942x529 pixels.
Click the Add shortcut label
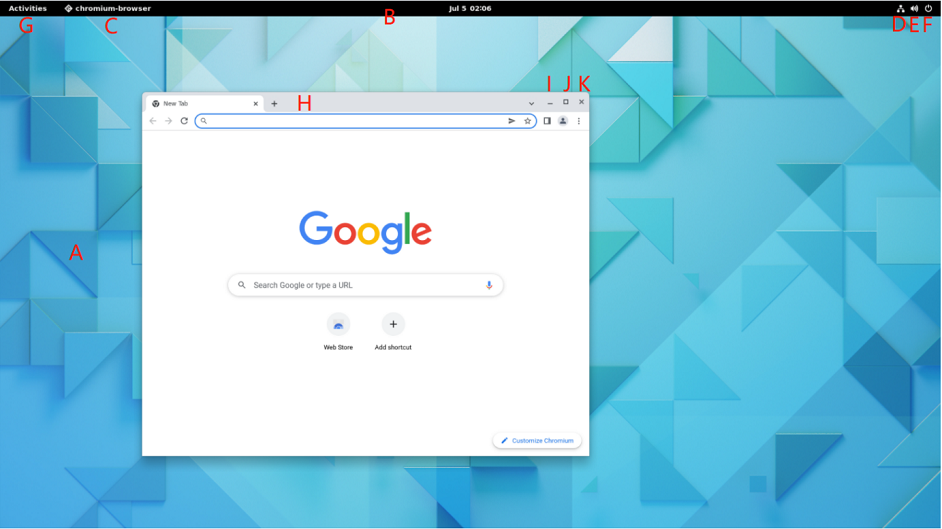tap(393, 347)
